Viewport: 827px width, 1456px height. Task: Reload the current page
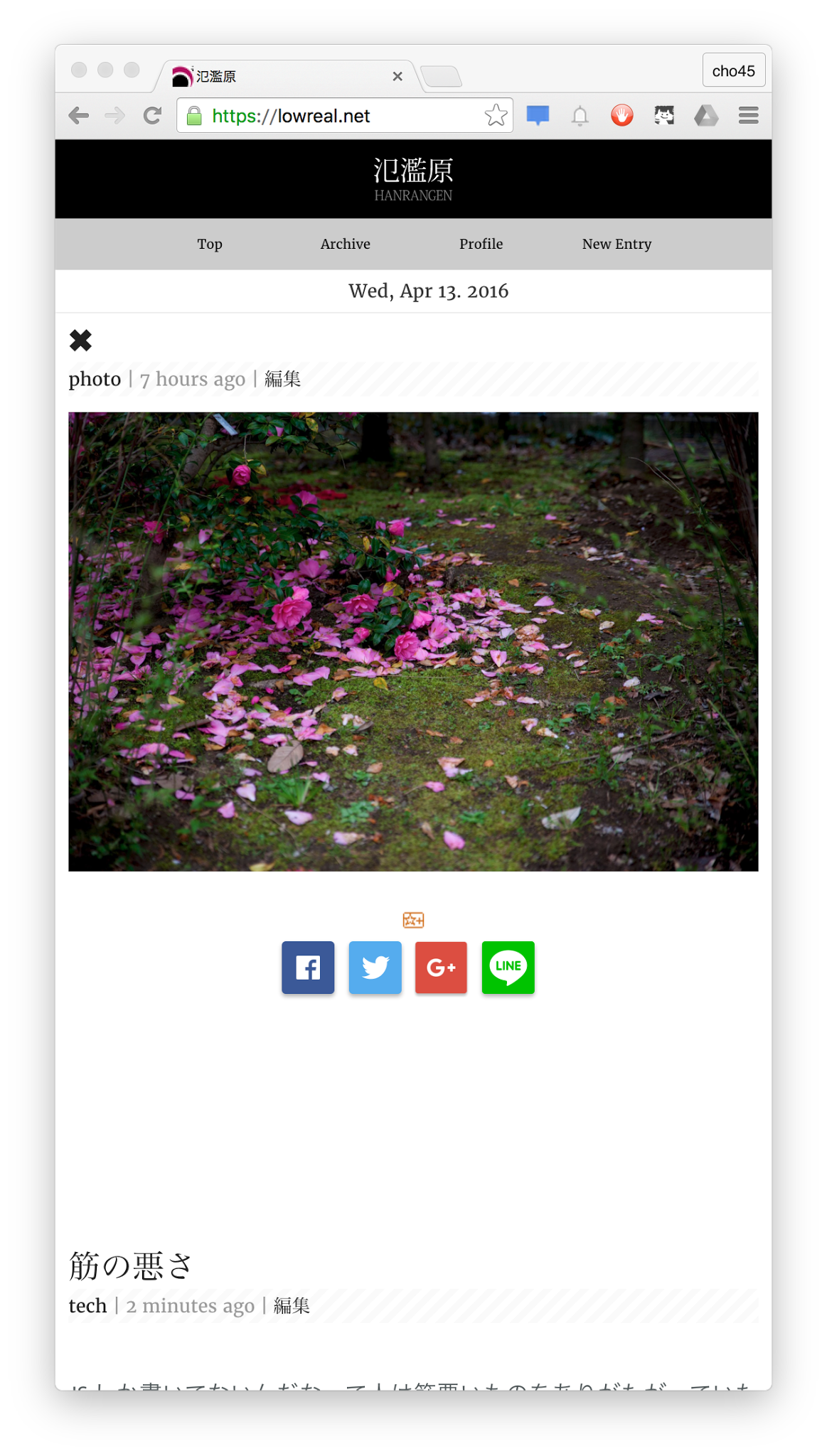(152, 115)
